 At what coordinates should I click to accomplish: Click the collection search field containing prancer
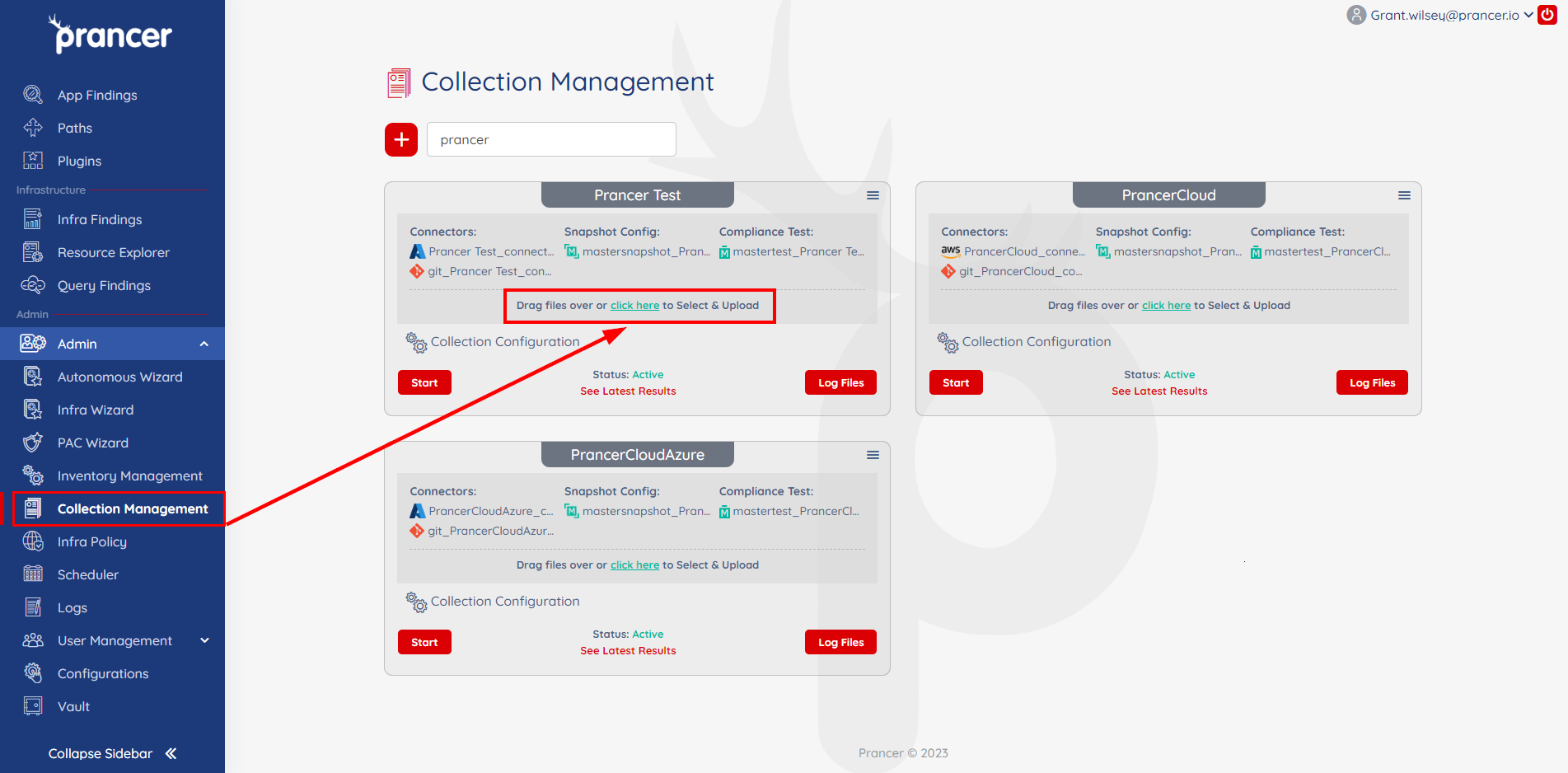551,139
